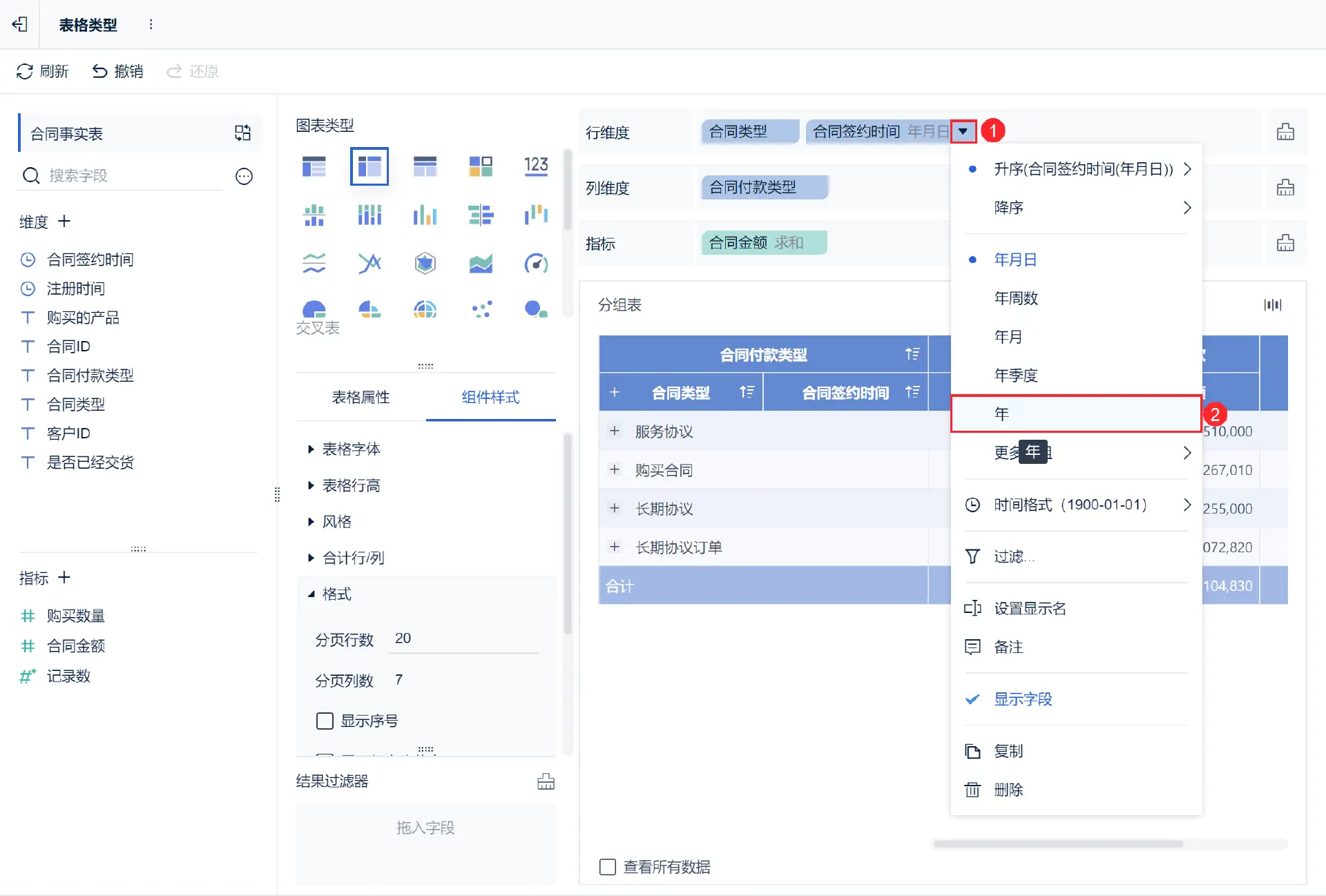Click the 分页行数 input showing 20
Screen dimensions: 1326x896
(464, 639)
